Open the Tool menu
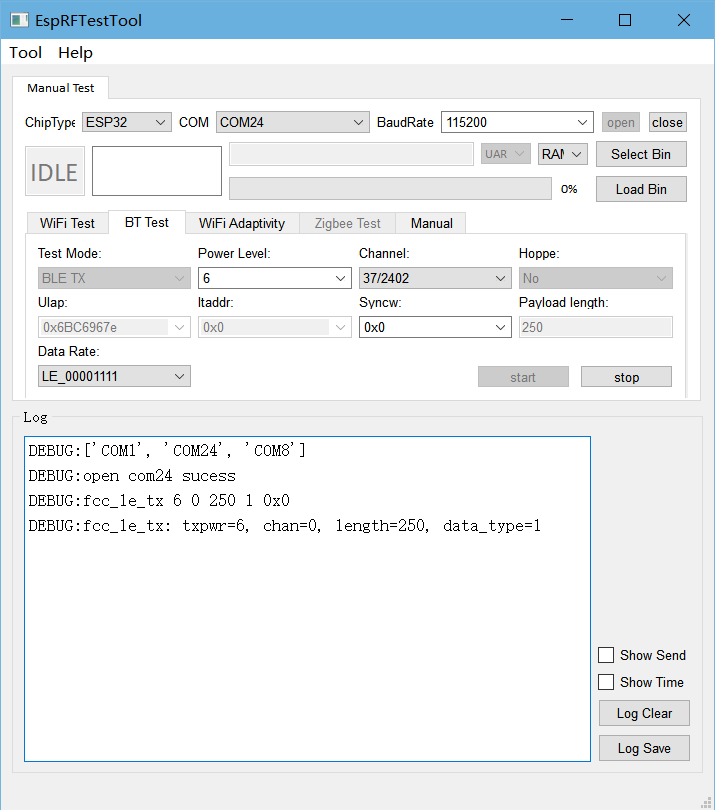The image size is (715, 810). click(x=26, y=53)
